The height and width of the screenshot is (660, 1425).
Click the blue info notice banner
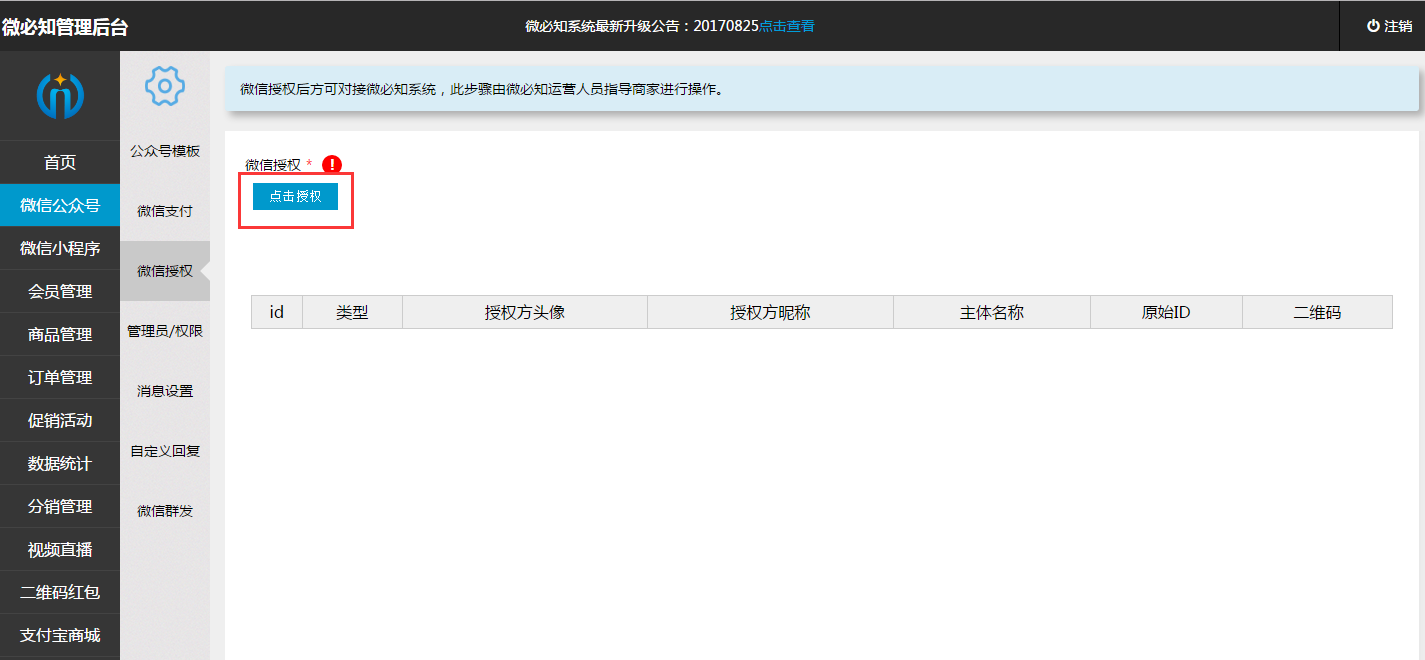pos(822,89)
